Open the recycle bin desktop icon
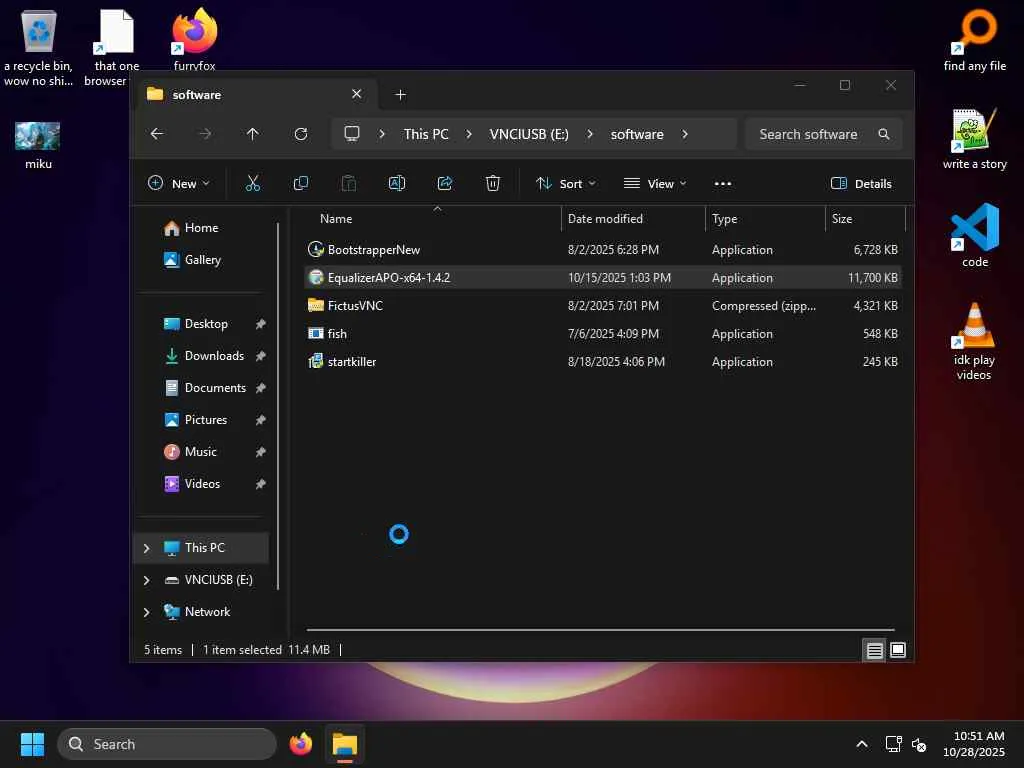Image resolution: width=1024 pixels, height=768 pixels. (x=39, y=48)
